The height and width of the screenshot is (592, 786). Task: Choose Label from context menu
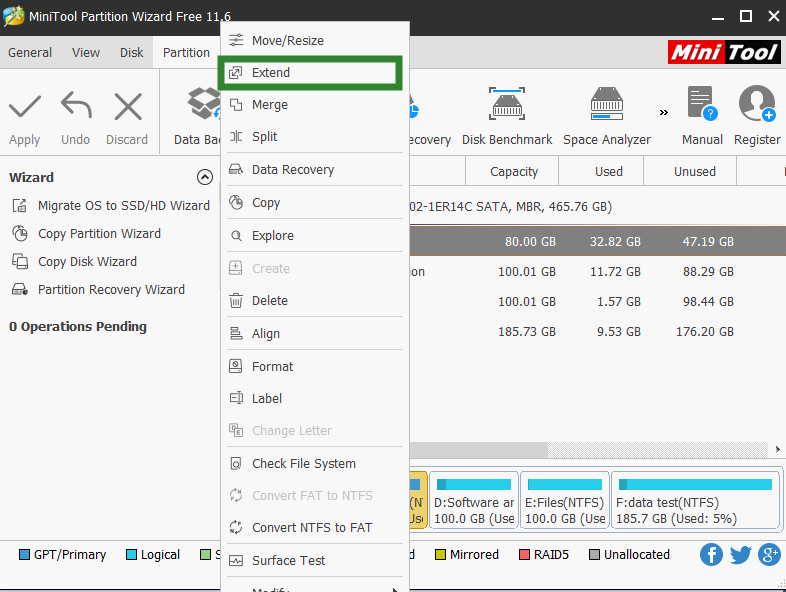[x=315, y=399]
